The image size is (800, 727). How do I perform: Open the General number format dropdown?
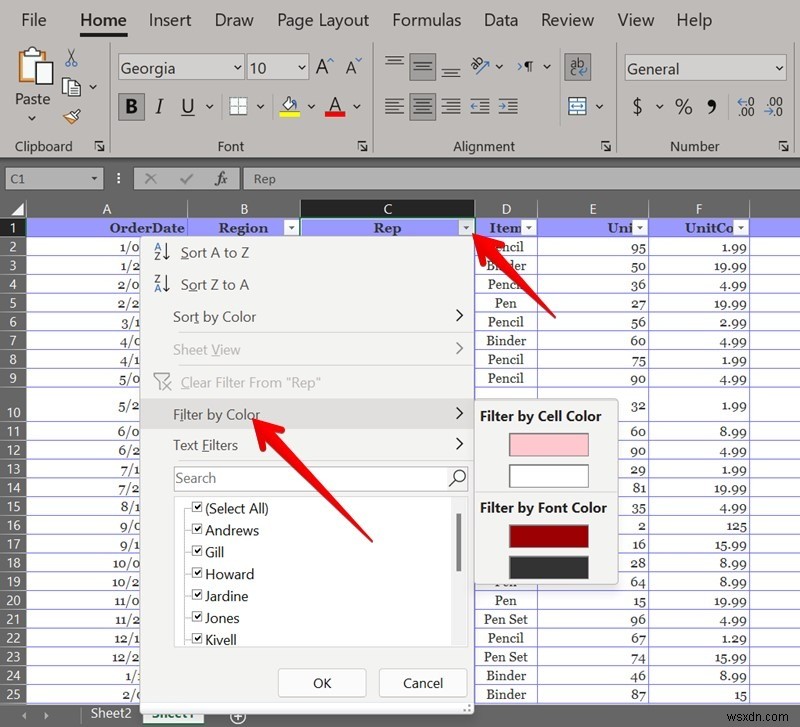781,67
